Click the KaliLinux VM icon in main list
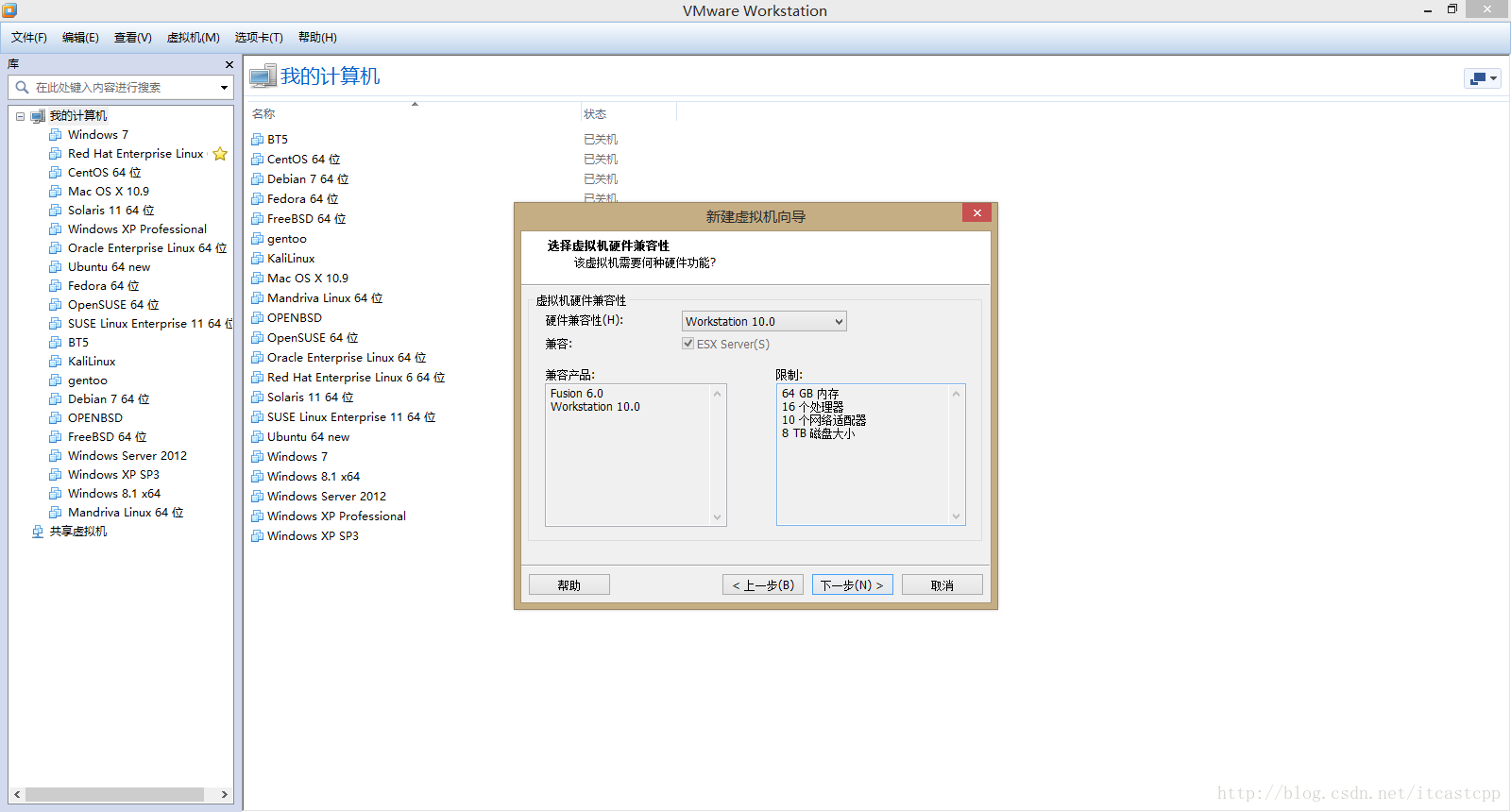Image resolution: width=1511 pixels, height=812 pixels. 257,259
